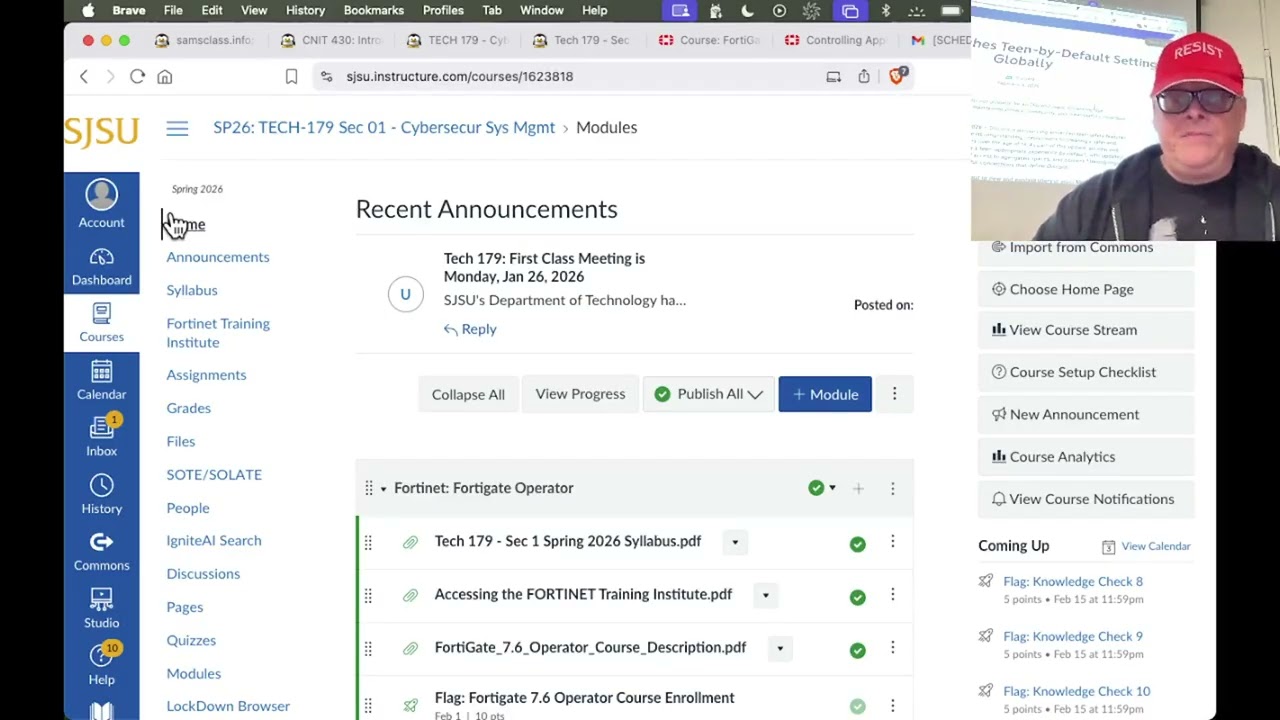Screen dimensions: 1280x720
Task: Open the Fortinet Training Institute course link
Action: pyautogui.click(x=218, y=333)
